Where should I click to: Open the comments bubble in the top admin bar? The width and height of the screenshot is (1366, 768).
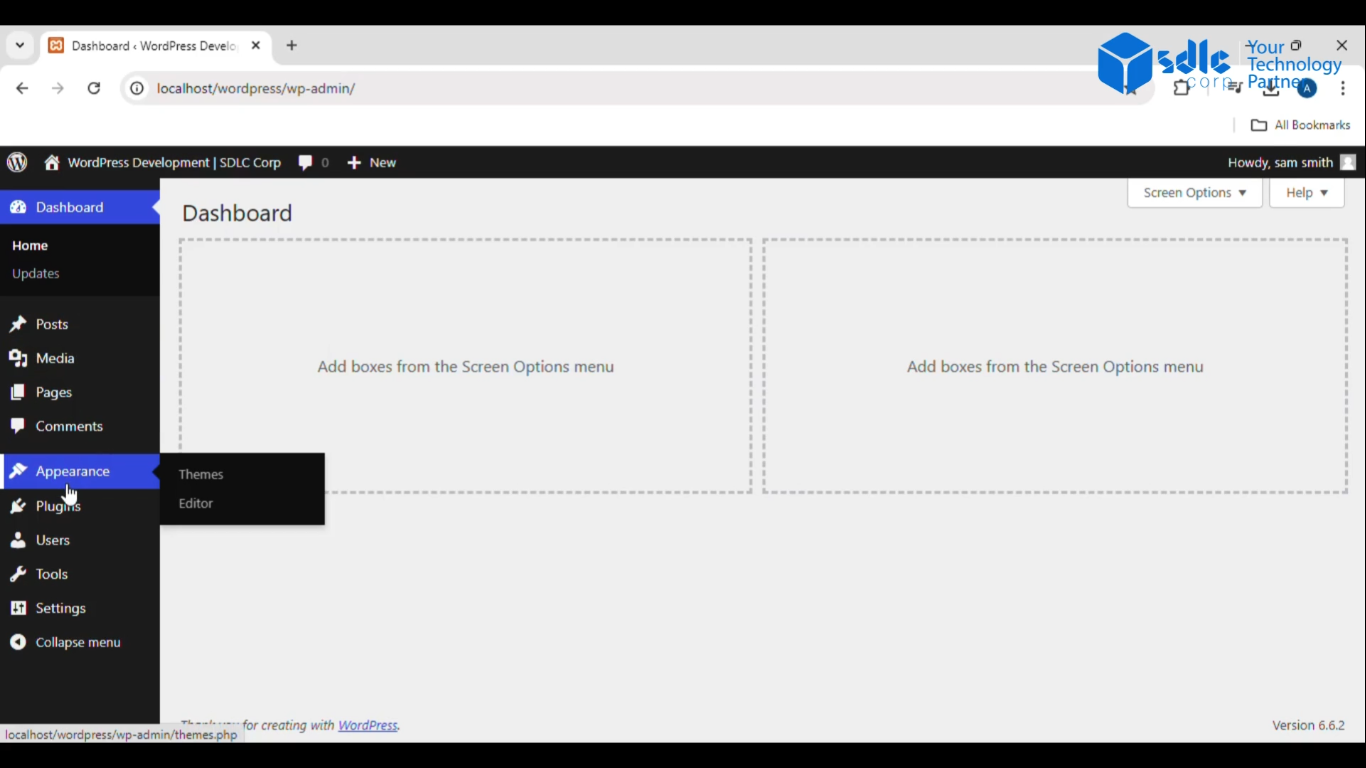click(313, 162)
